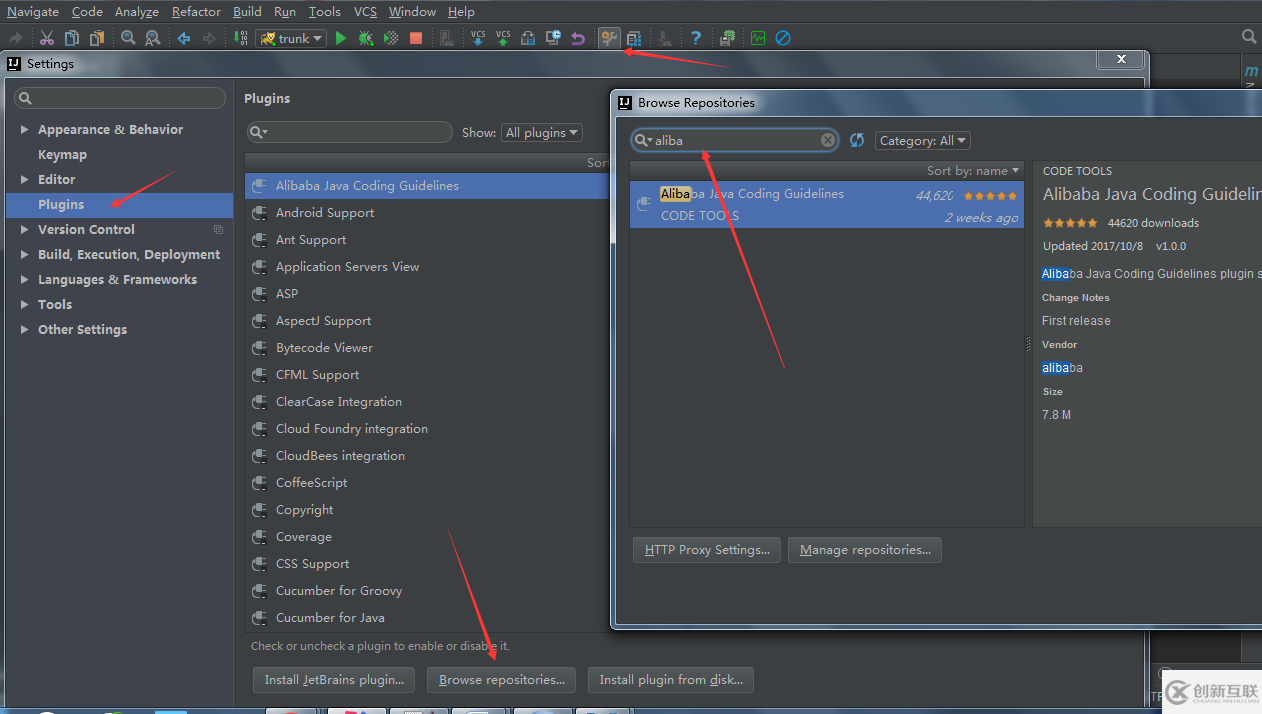1262x714 pixels.
Task: Click the Paste clipboard icon in the toolbar
Action: tap(97, 38)
